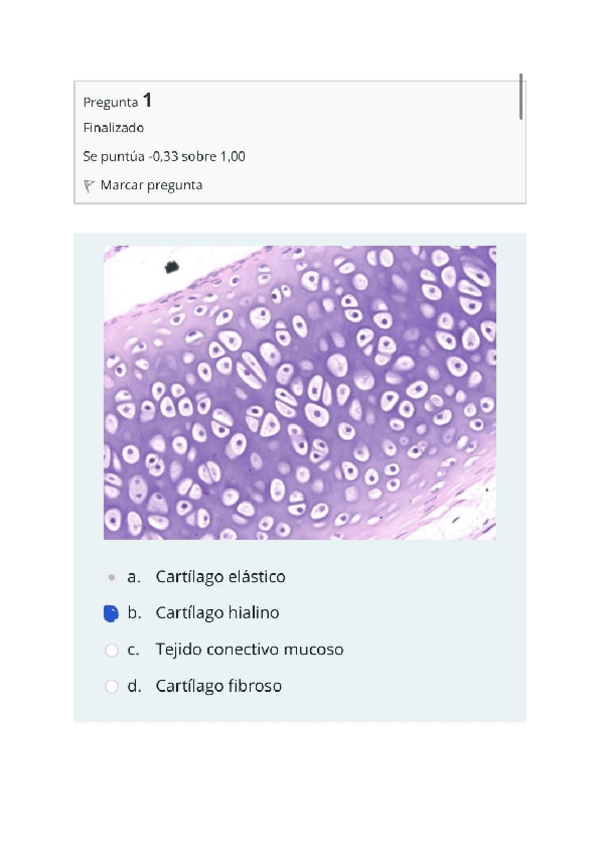Pick radio button for option d

pos(111,687)
